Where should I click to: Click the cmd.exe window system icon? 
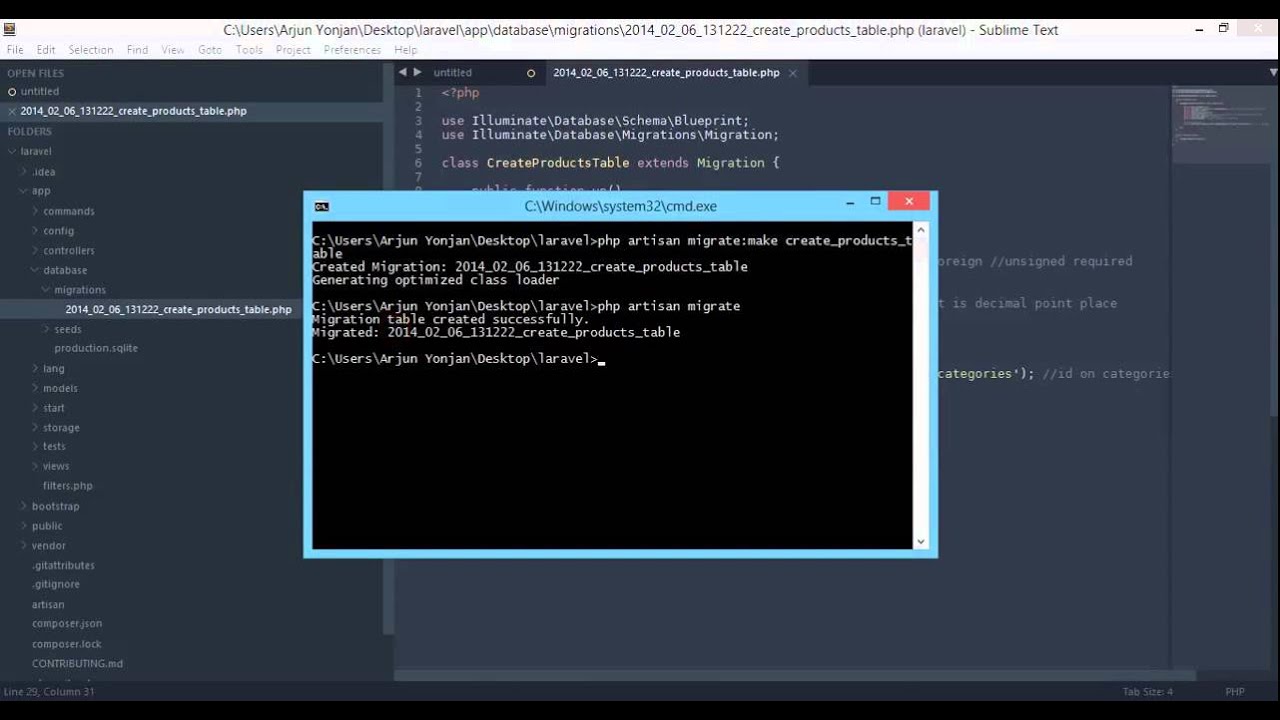tap(321, 206)
